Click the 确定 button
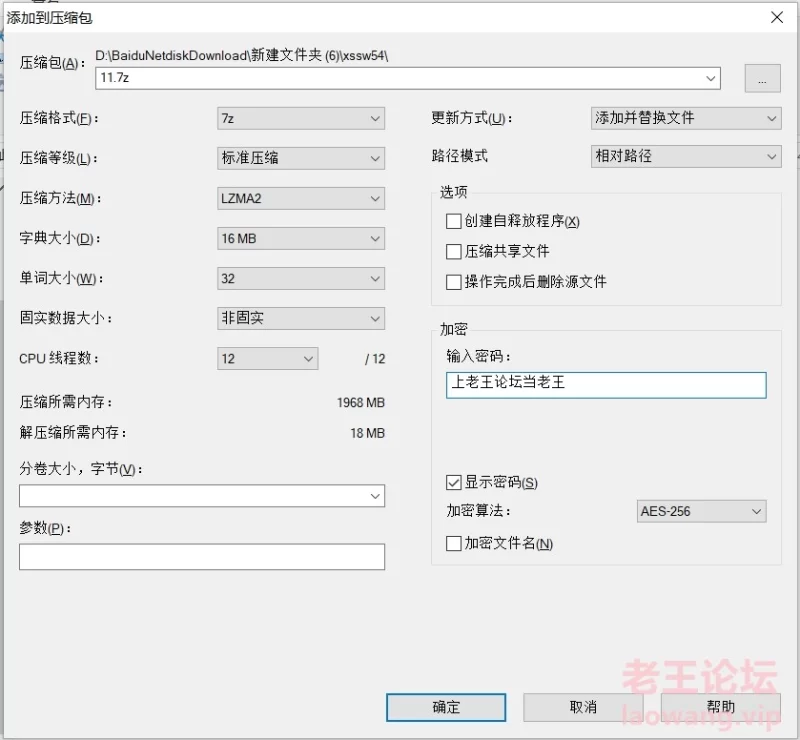800x740 pixels. point(446,707)
